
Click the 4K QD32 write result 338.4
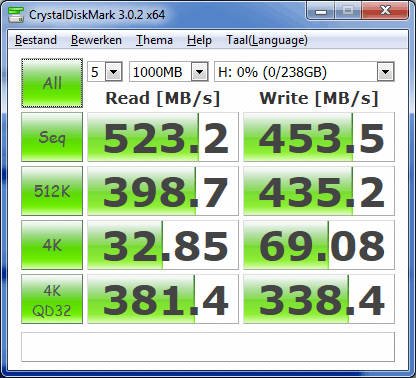point(319,299)
